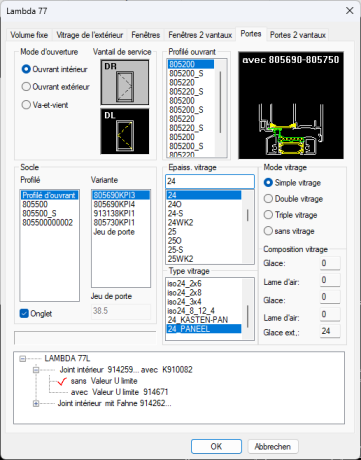Collapse Joint intérieur 914259 node

coord(36,370)
